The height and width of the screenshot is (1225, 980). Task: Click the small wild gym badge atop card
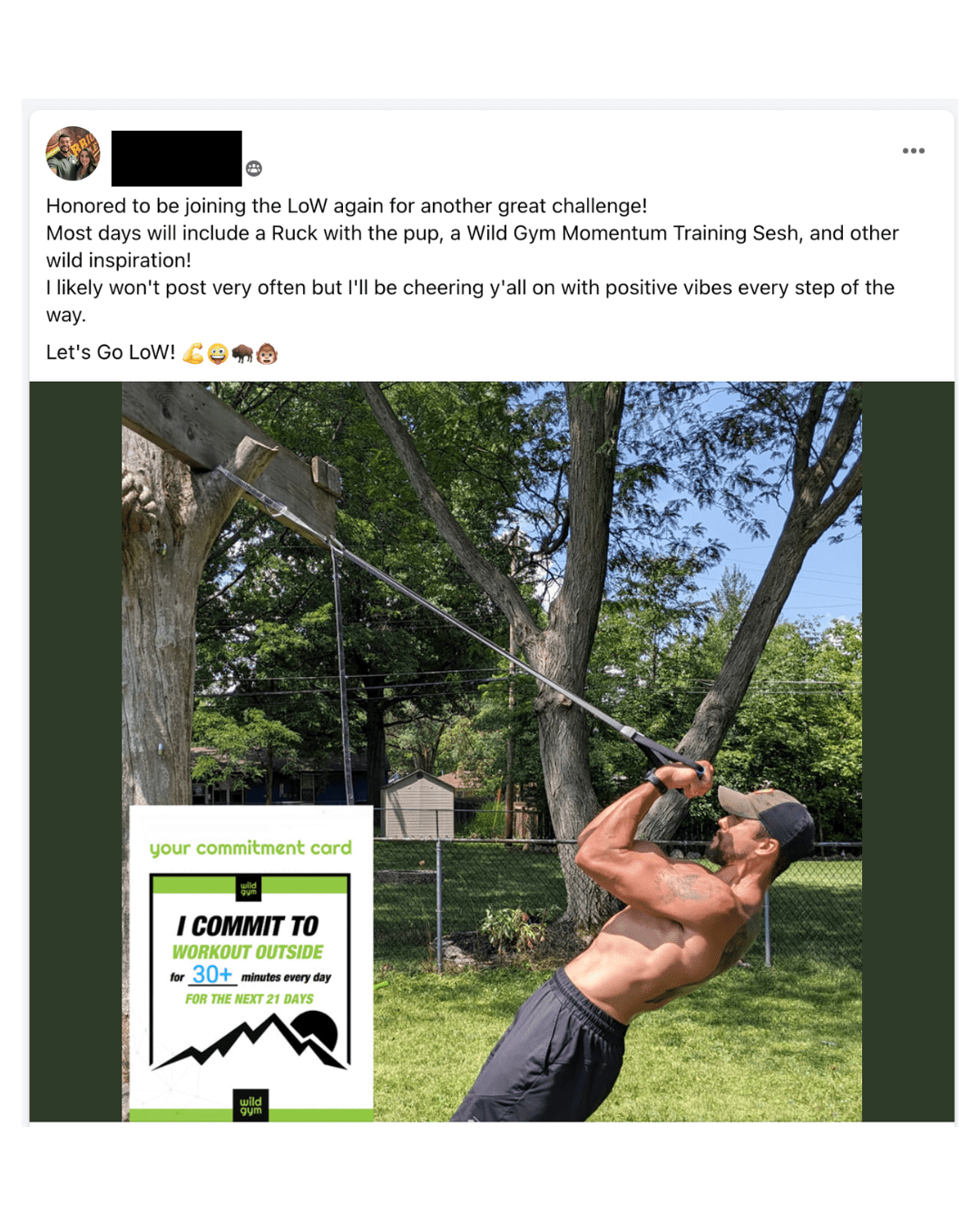[249, 888]
